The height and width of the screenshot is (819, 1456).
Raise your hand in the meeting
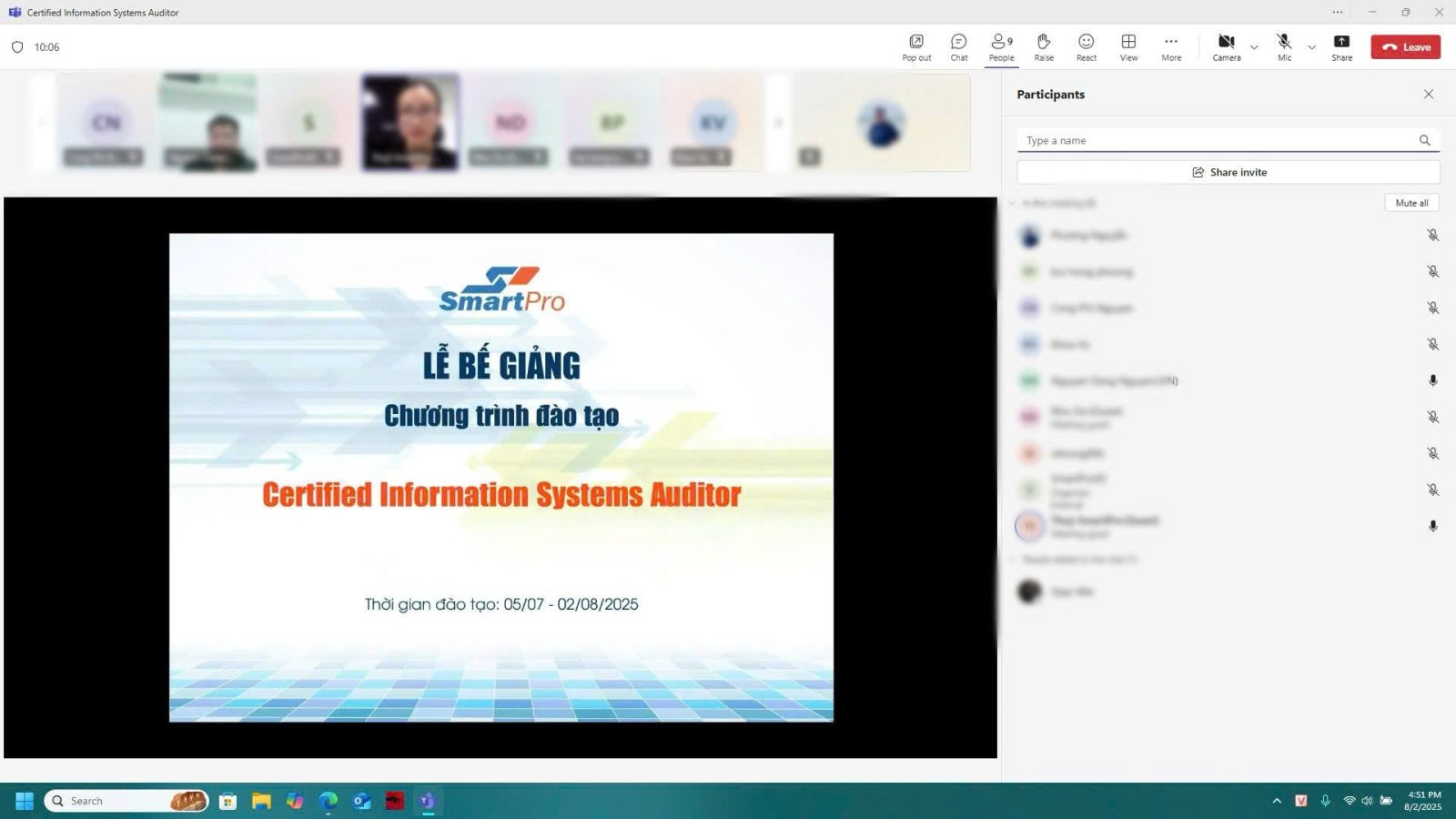point(1044,47)
